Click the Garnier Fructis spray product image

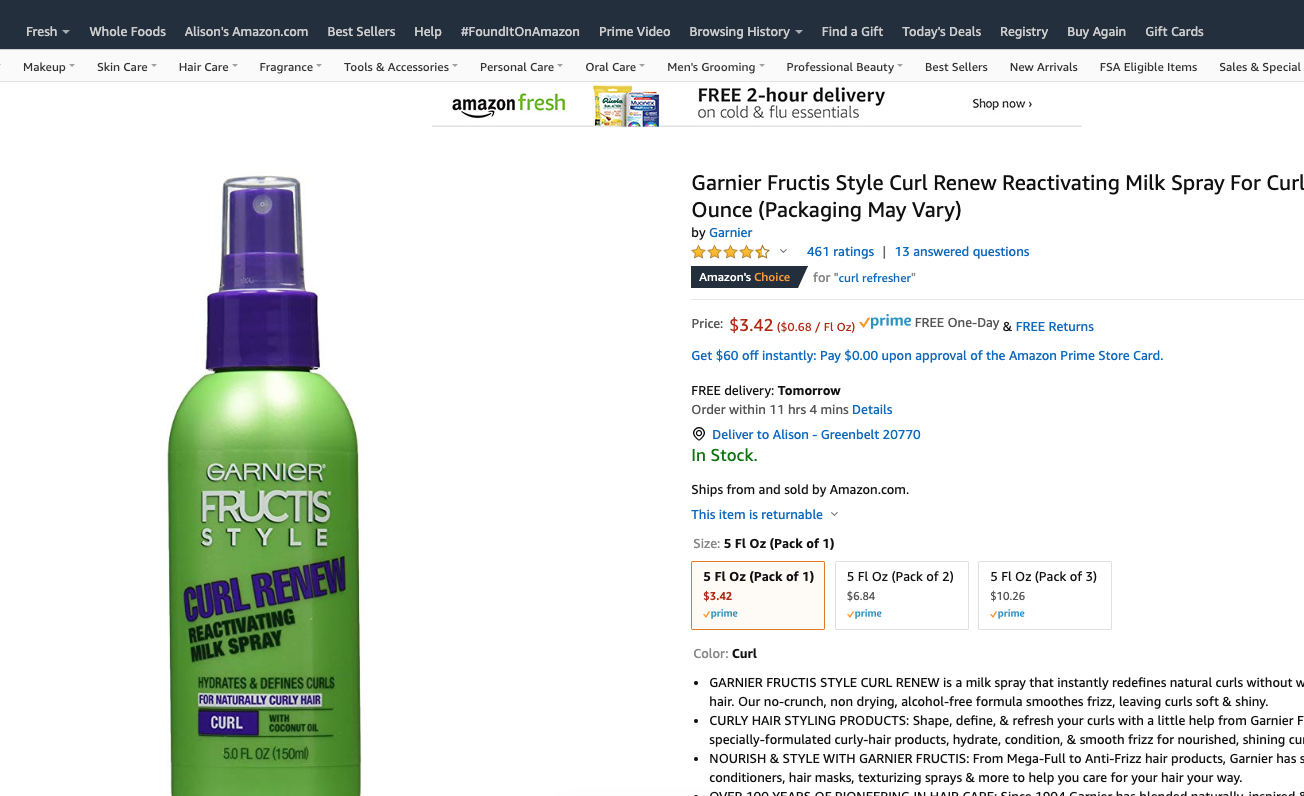[x=263, y=480]
